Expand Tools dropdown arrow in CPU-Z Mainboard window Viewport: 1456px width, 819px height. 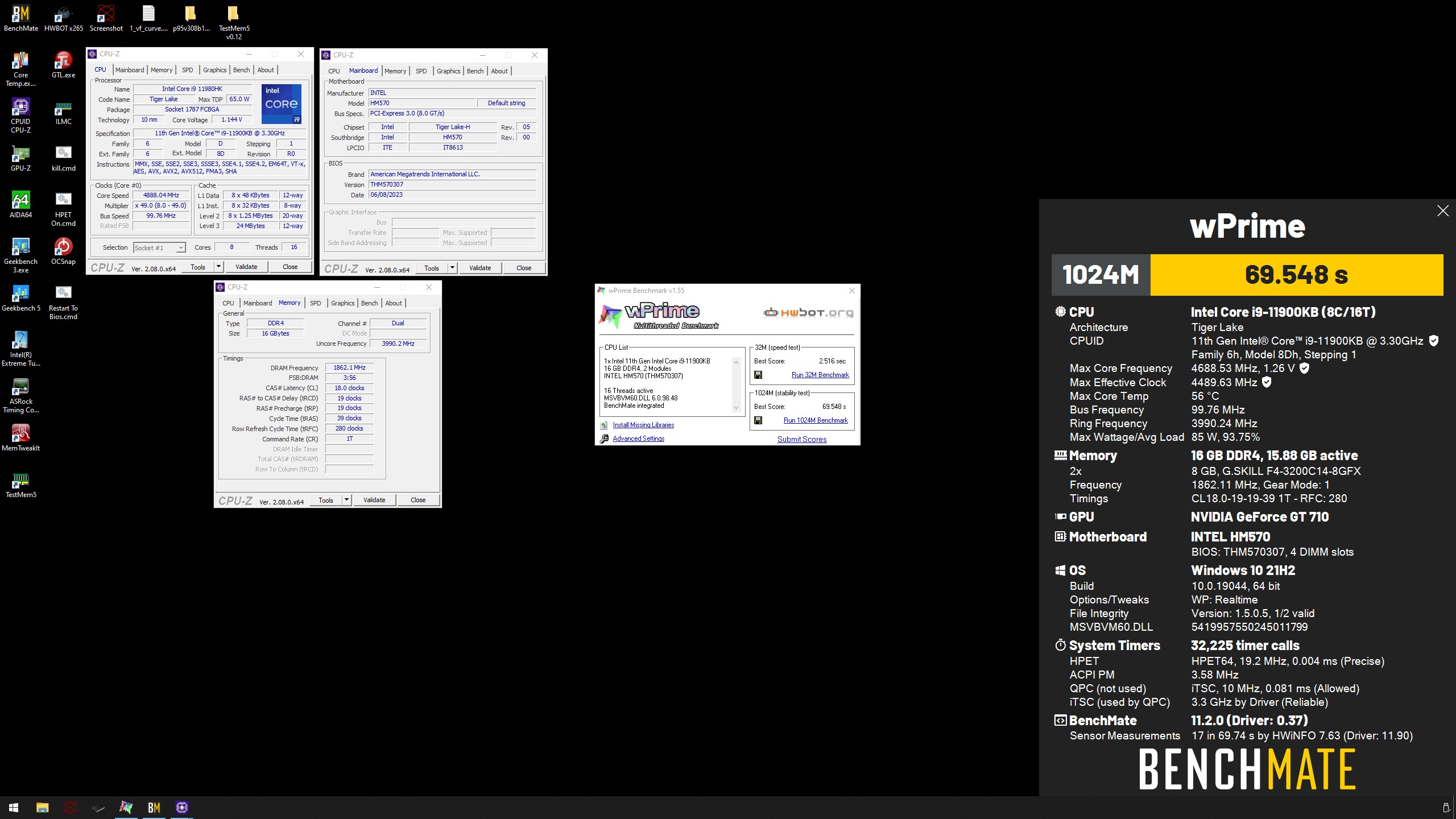[453, 268]
